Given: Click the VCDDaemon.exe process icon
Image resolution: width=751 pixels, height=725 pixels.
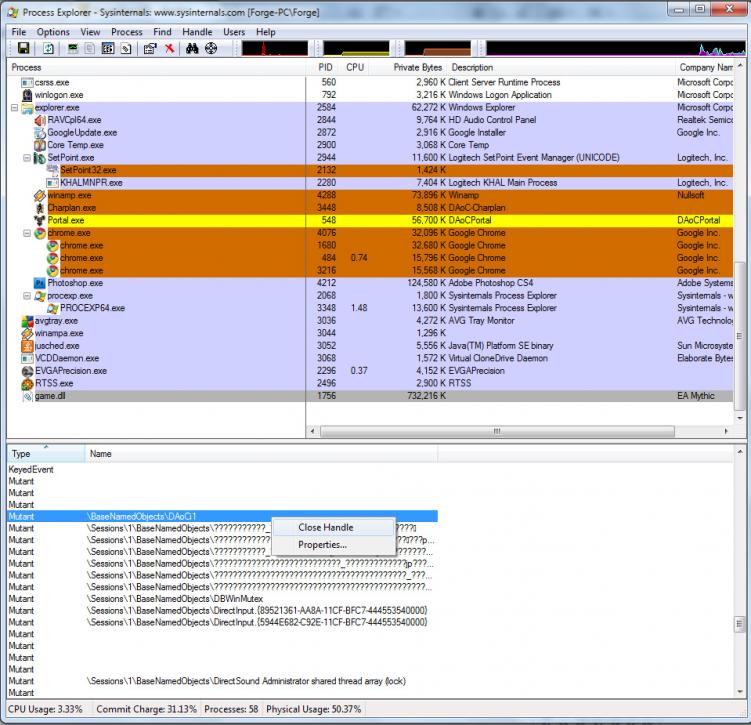Looking at the screenshot, I should pos(27,358).
